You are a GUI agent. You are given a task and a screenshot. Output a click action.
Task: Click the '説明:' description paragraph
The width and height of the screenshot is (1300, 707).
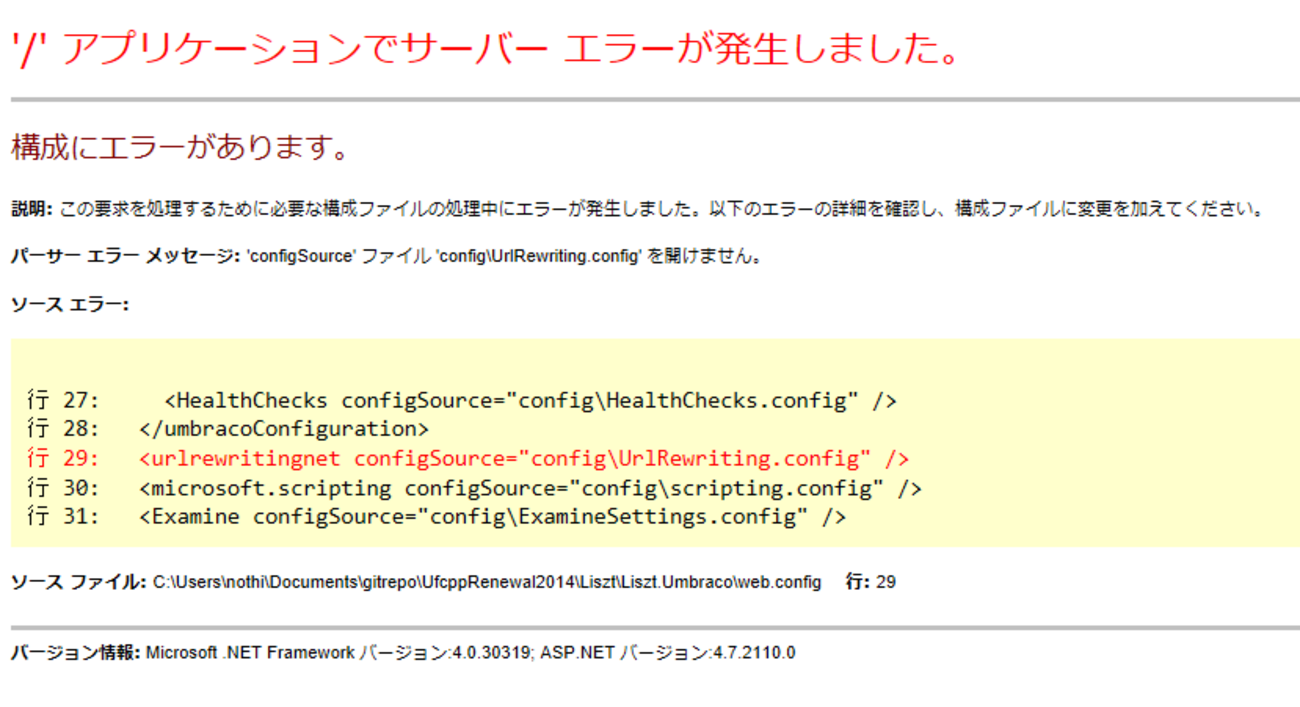(638, 210)
